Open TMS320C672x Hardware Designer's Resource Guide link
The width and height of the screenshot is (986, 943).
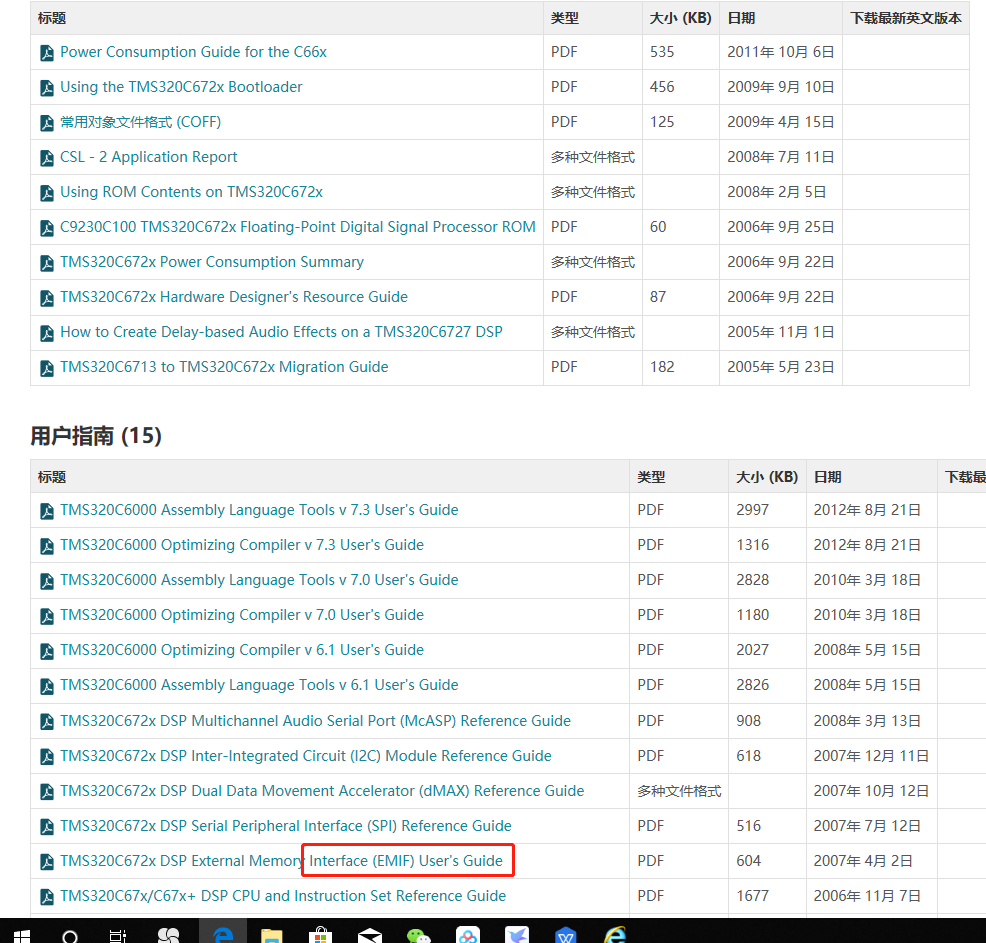point(234,297)
